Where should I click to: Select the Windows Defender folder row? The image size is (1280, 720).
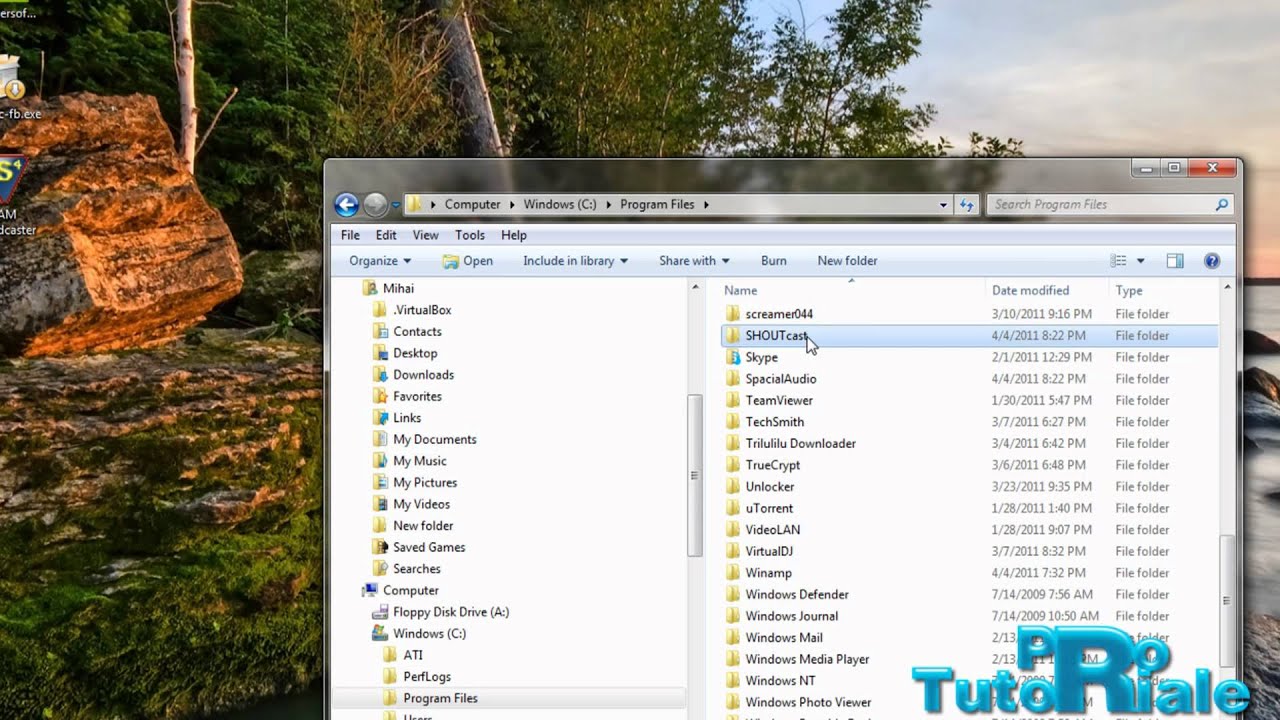[x=969, y=595]
